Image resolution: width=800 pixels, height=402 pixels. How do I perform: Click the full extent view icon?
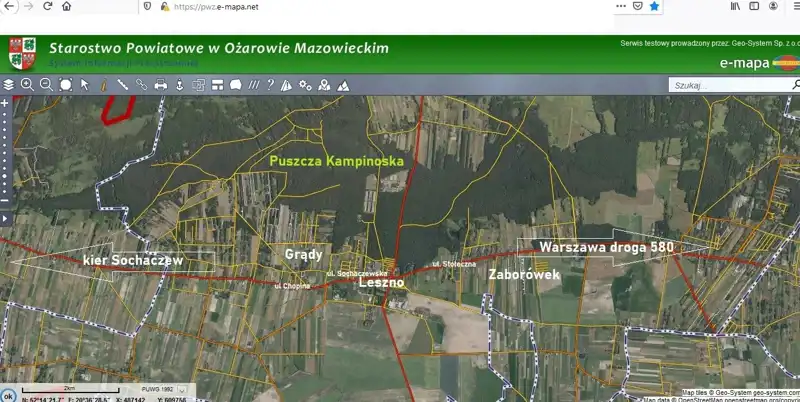click(x=65, y=85)
